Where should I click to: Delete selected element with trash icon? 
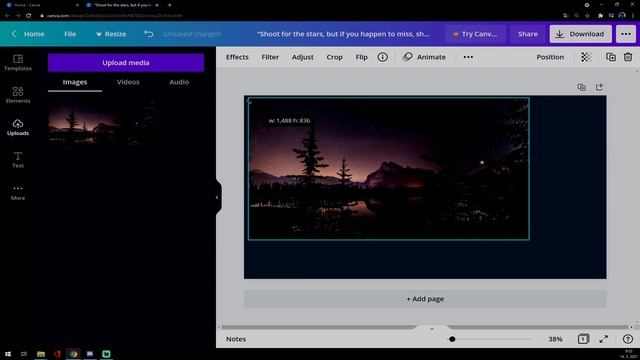(x=628, y=57)
